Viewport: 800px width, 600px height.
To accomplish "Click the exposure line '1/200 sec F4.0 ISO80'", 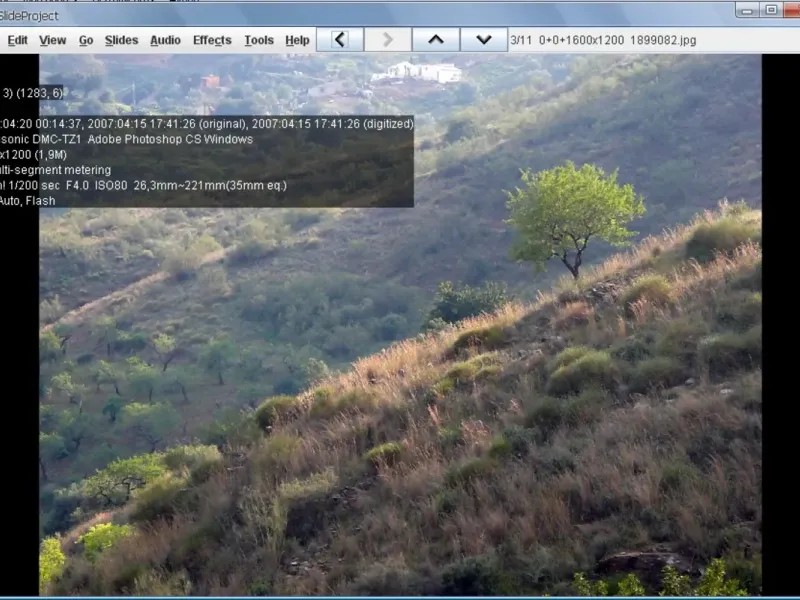I will tap(68, 185).
